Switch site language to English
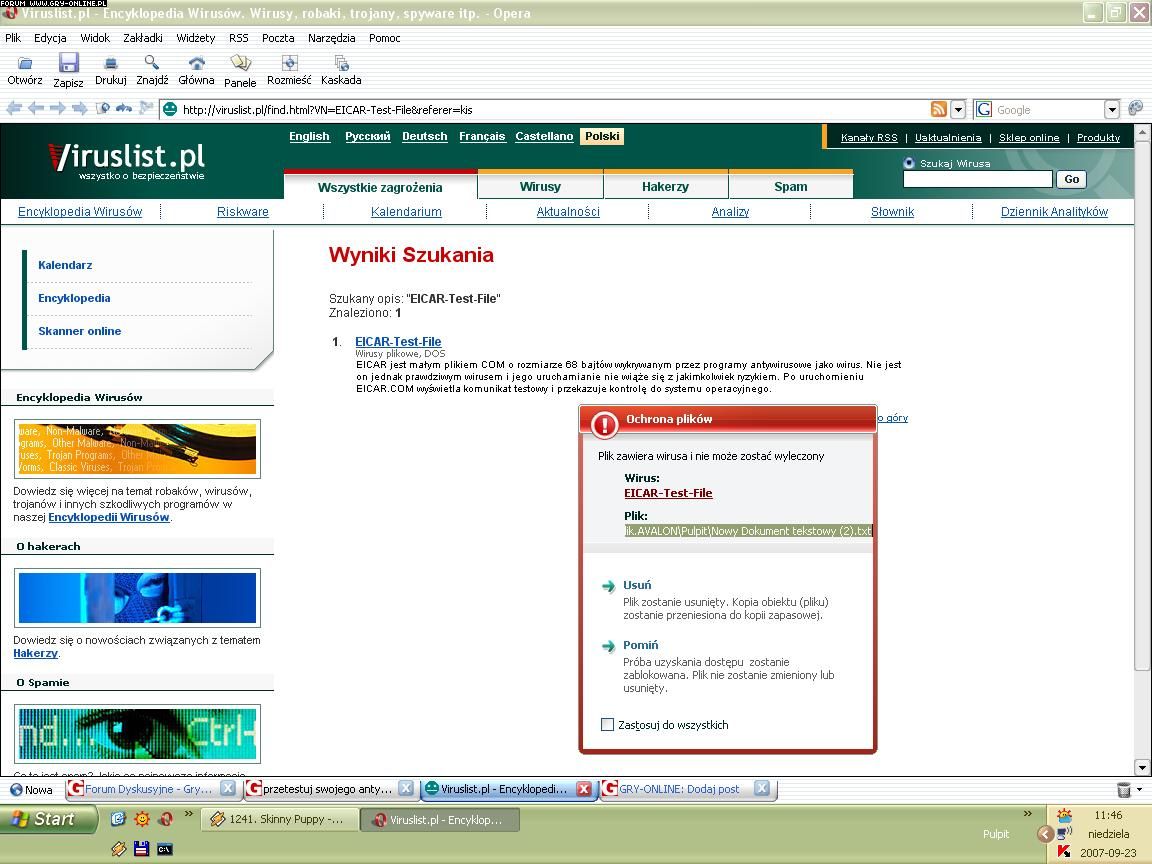Image resolution: width=1152 pixels, height=864 pixels. [x=309, y=137]
